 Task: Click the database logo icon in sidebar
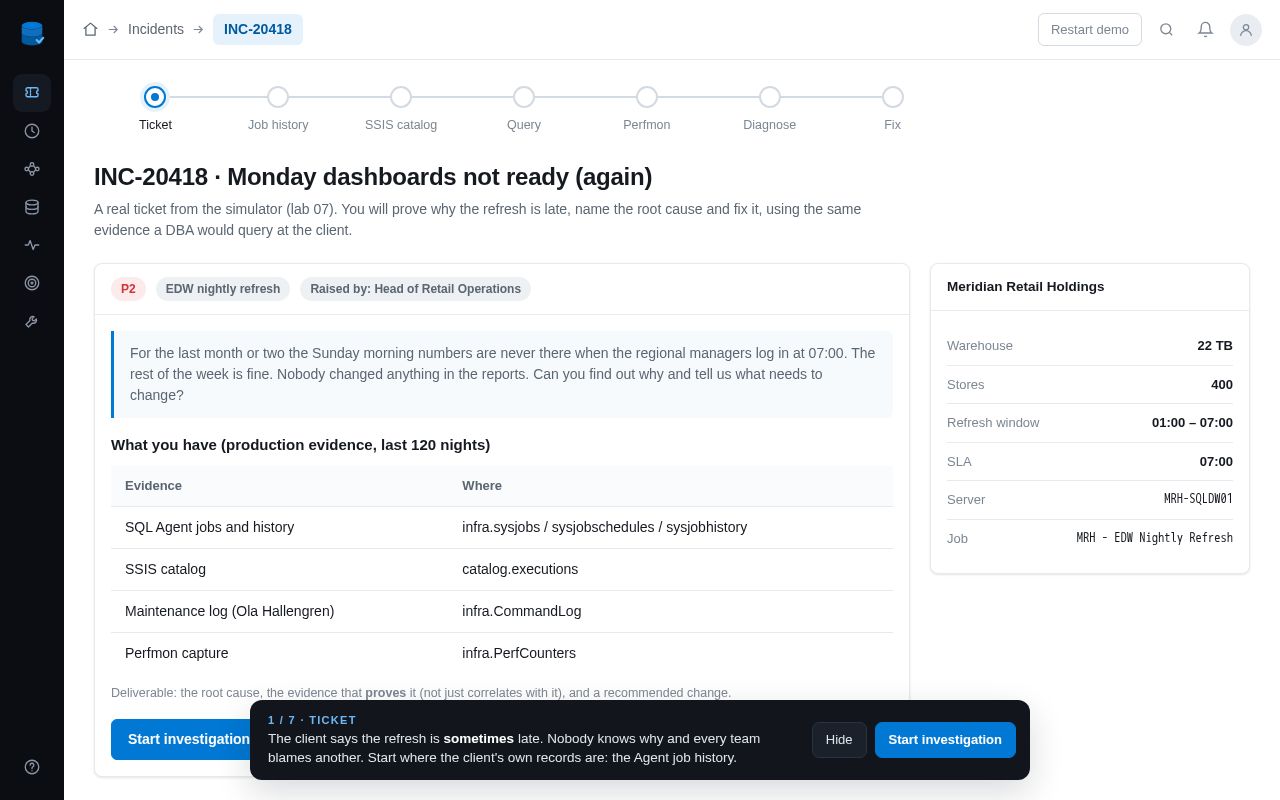coord(32,34)
